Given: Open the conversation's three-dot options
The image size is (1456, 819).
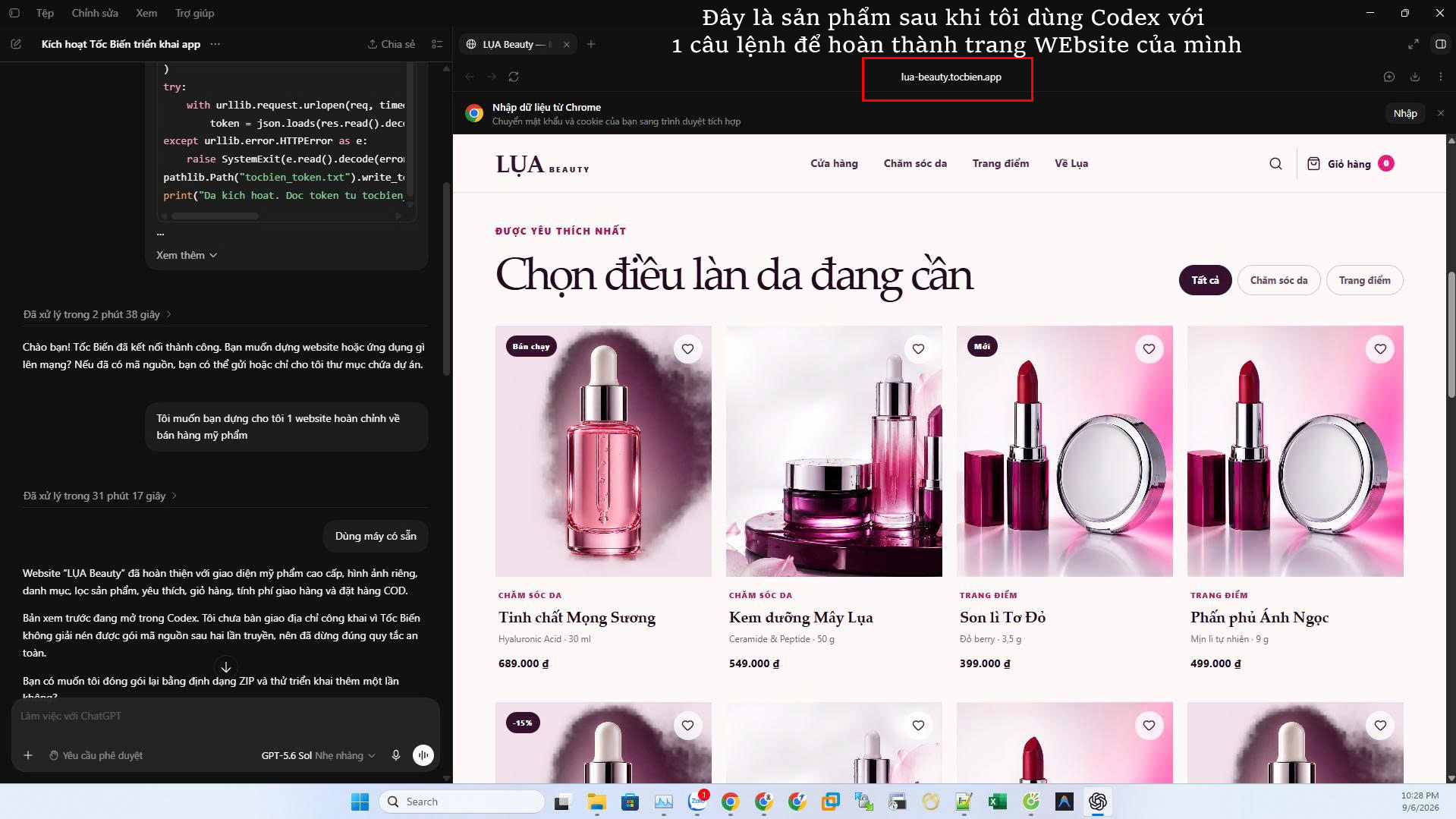Looking at the screenshot, I should click(215, 44).
